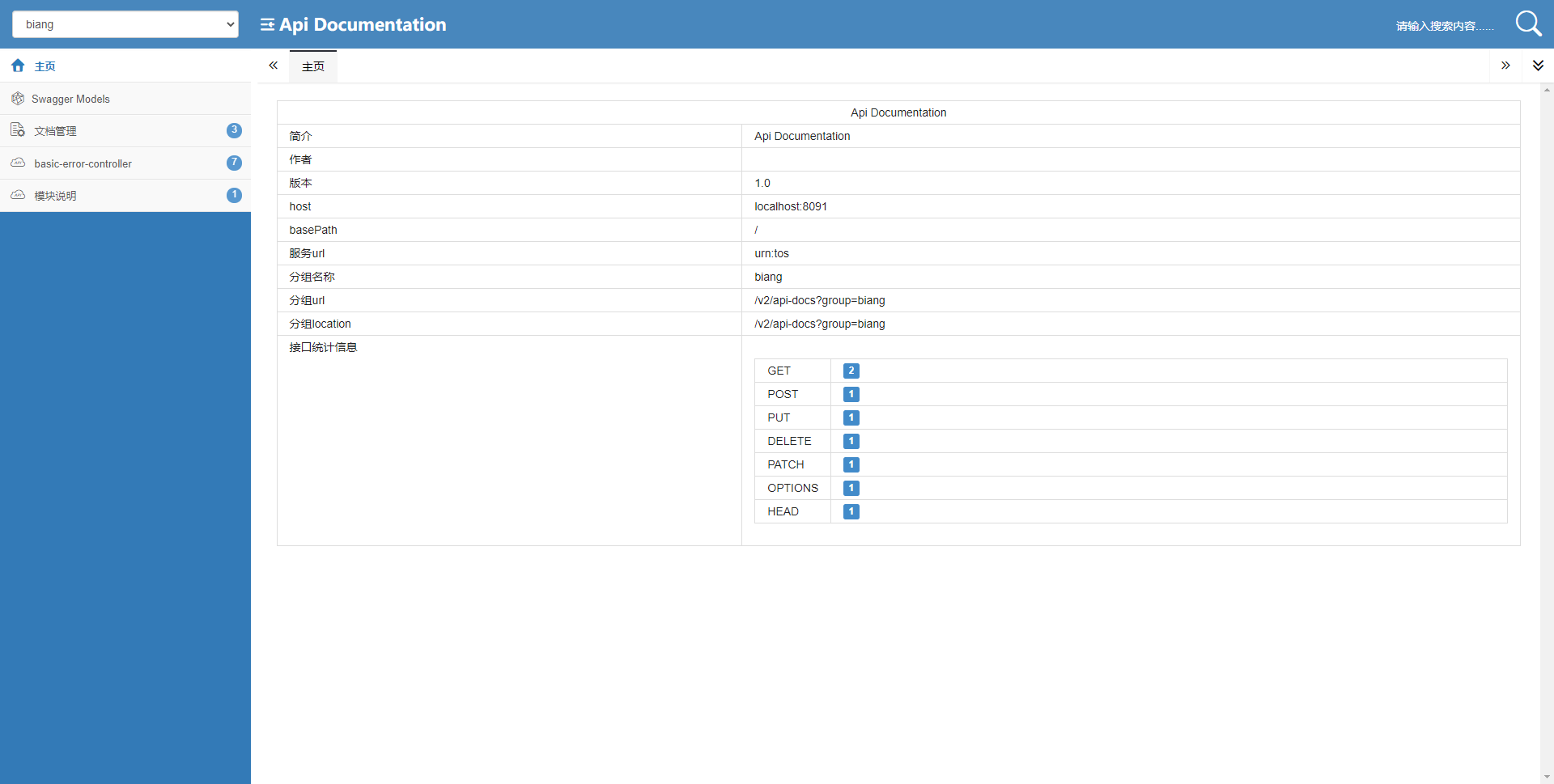Click the 接口统计信息 label

click(x=323, y=347)
